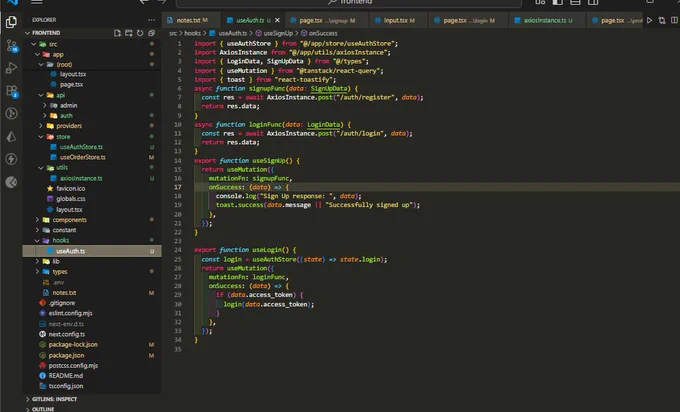
Task: Expand the OUTLINE section
Action: coord(28,409)
